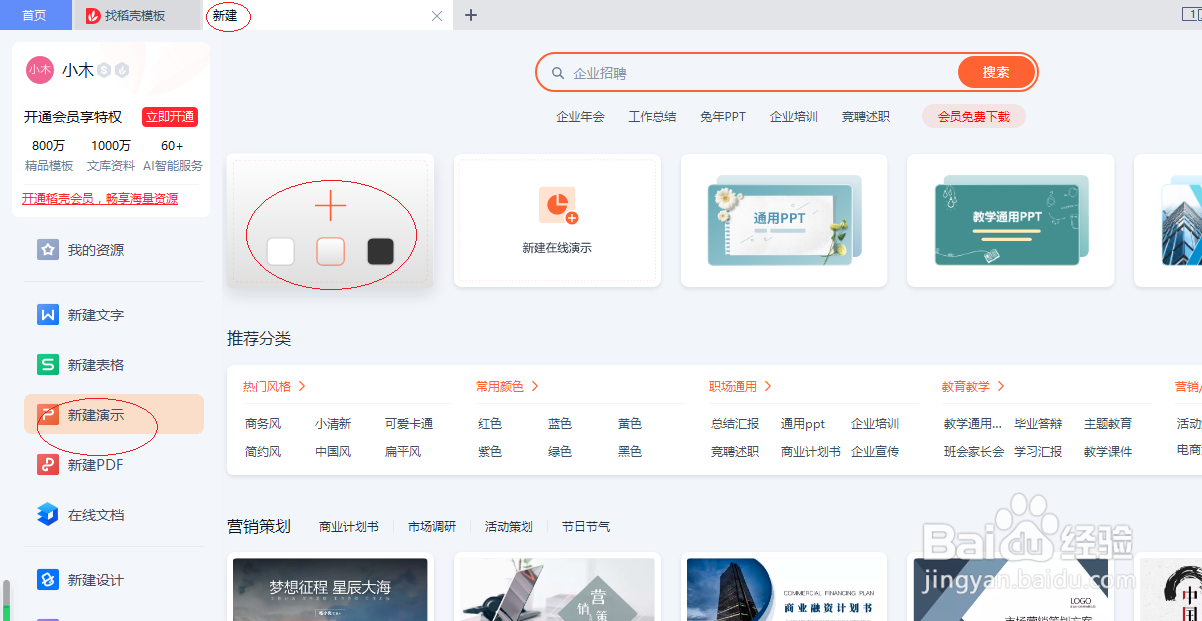
Task: Click 免年PPT search suggestion
Action: point(723,117)
